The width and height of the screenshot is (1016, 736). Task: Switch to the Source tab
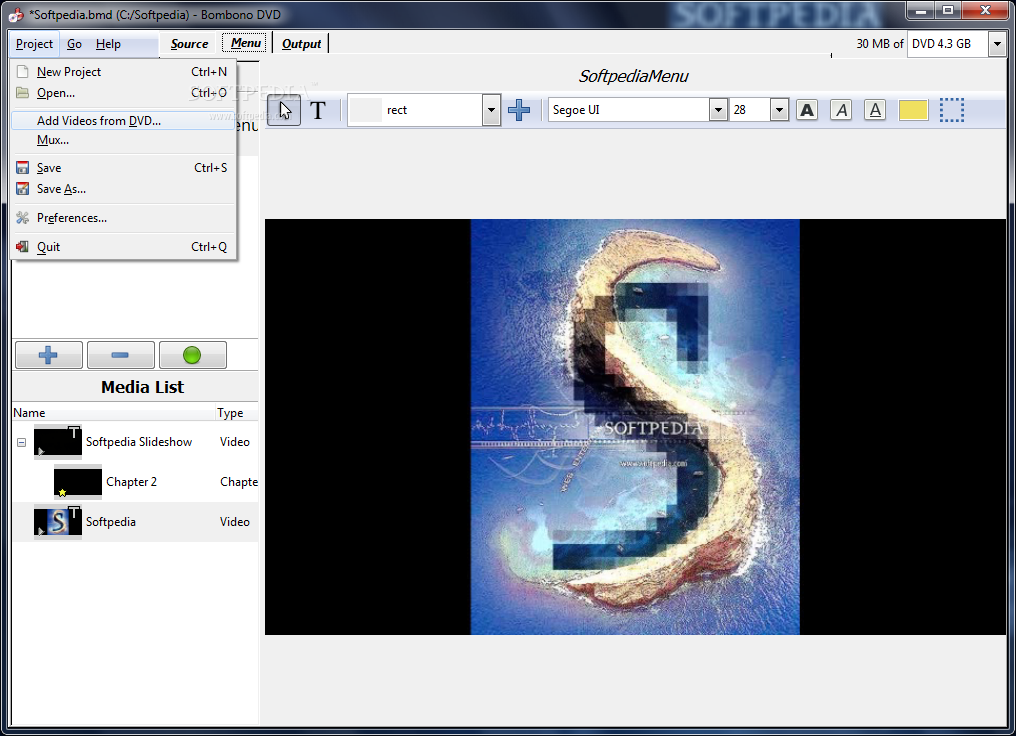(x=189, y=44)
